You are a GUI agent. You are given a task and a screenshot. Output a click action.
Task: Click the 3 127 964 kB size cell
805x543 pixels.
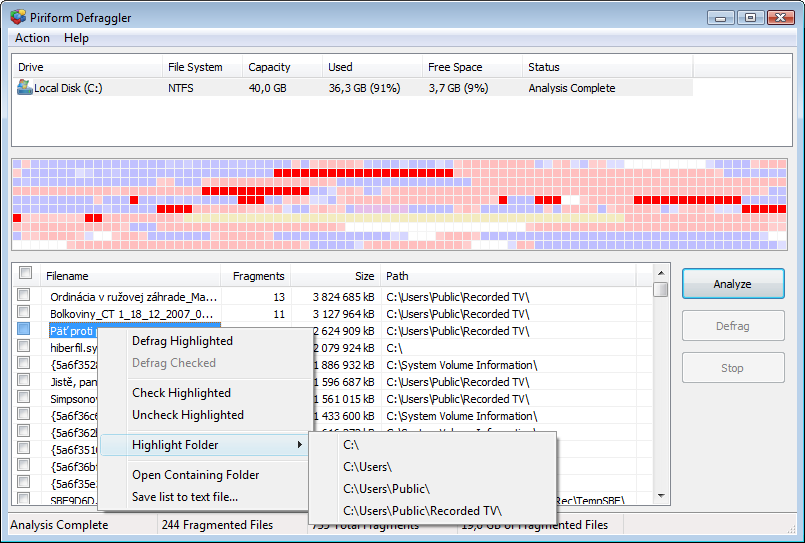[x=343, y=314]
